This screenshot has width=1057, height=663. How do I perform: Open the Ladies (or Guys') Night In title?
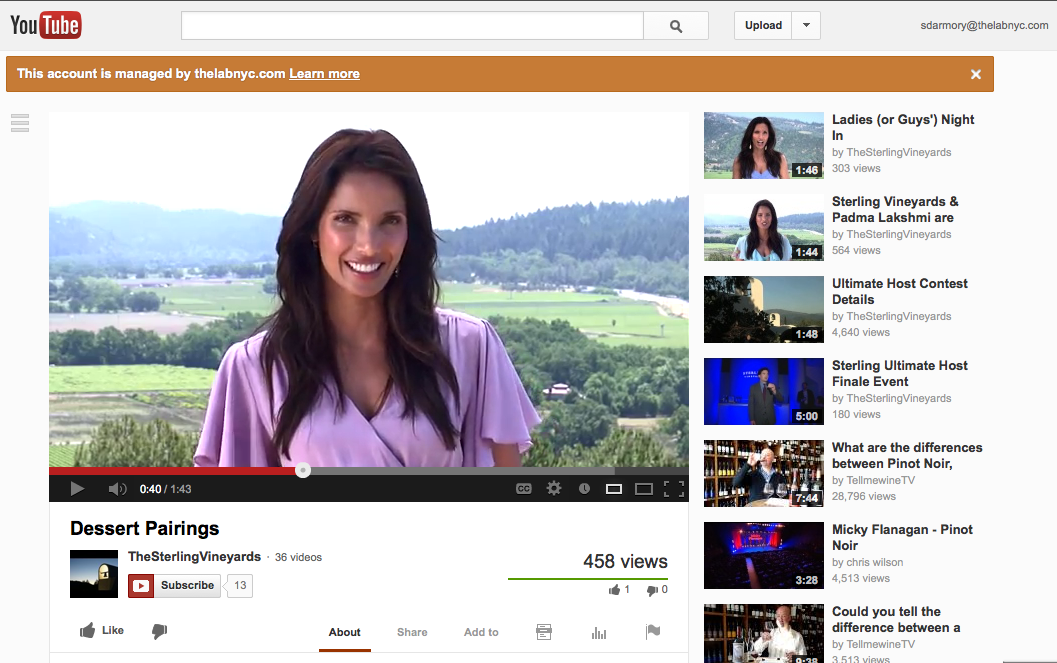pos(903,127)
